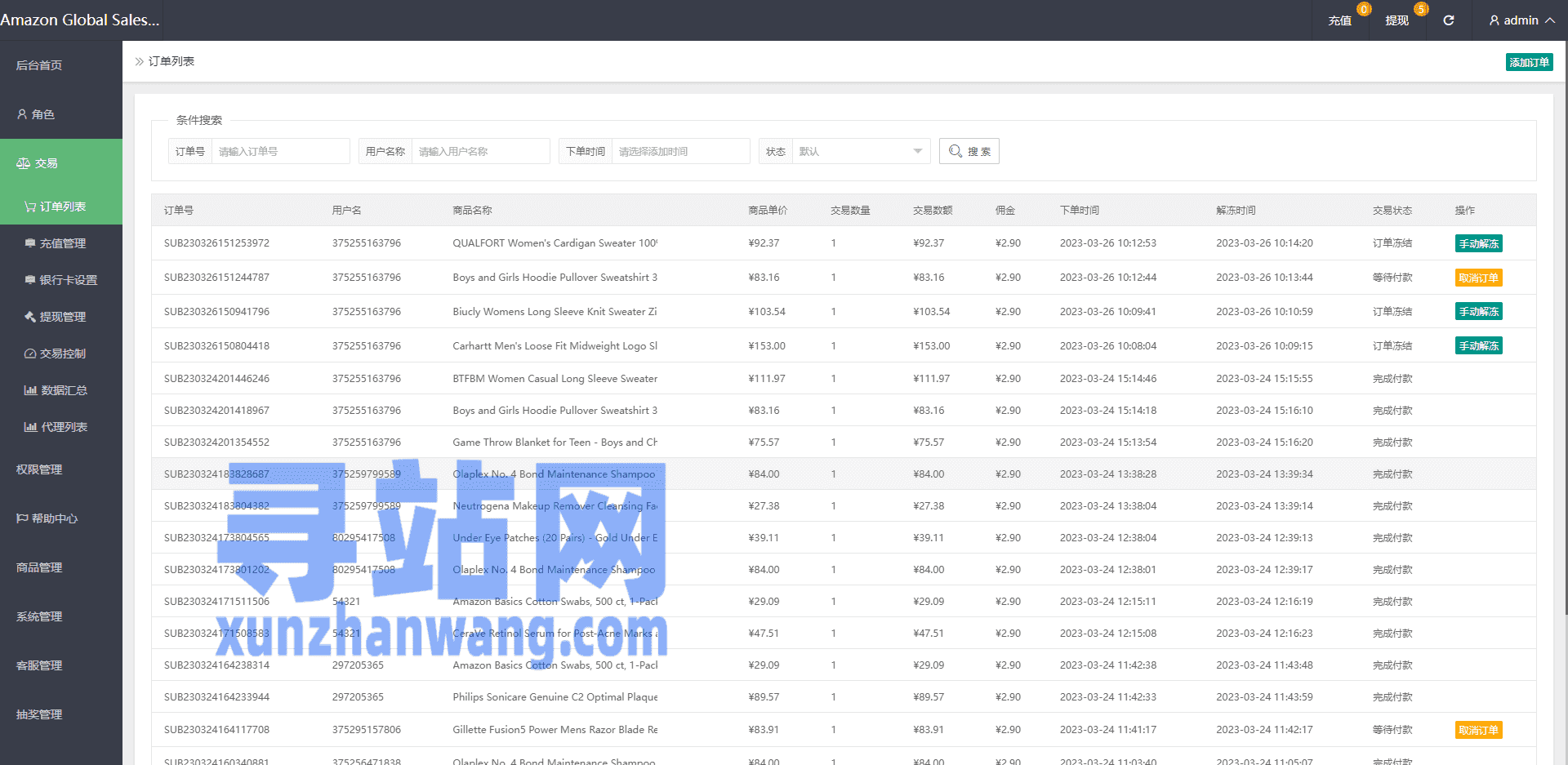Click product Game Throw Blanket for Teen

point(555,443)
